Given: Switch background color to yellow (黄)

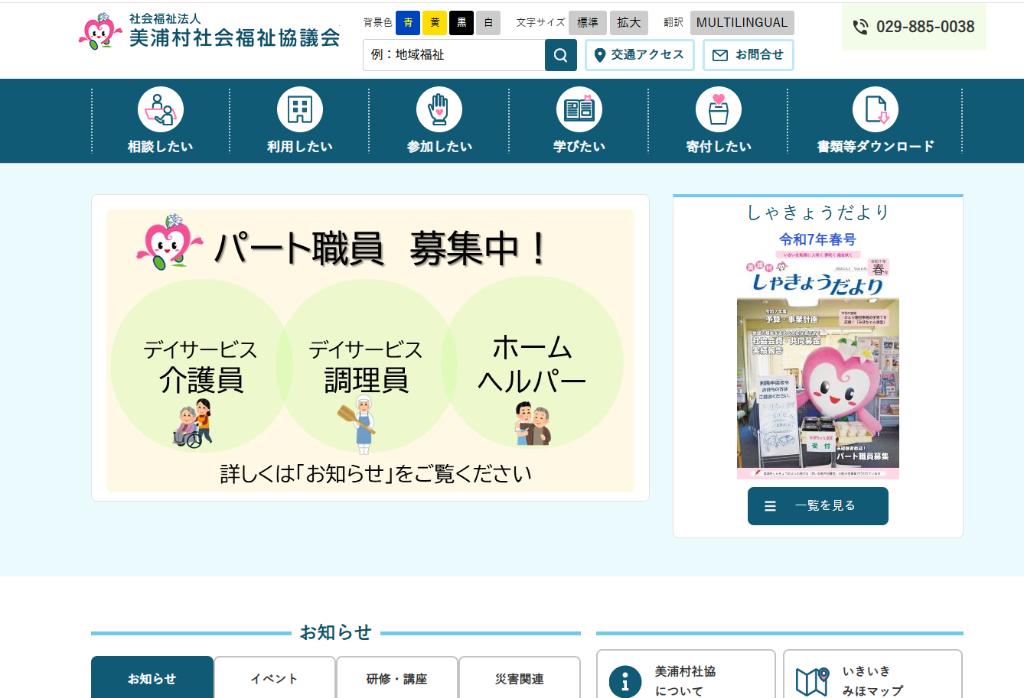Looking at the screenshot, I should 435,22.
